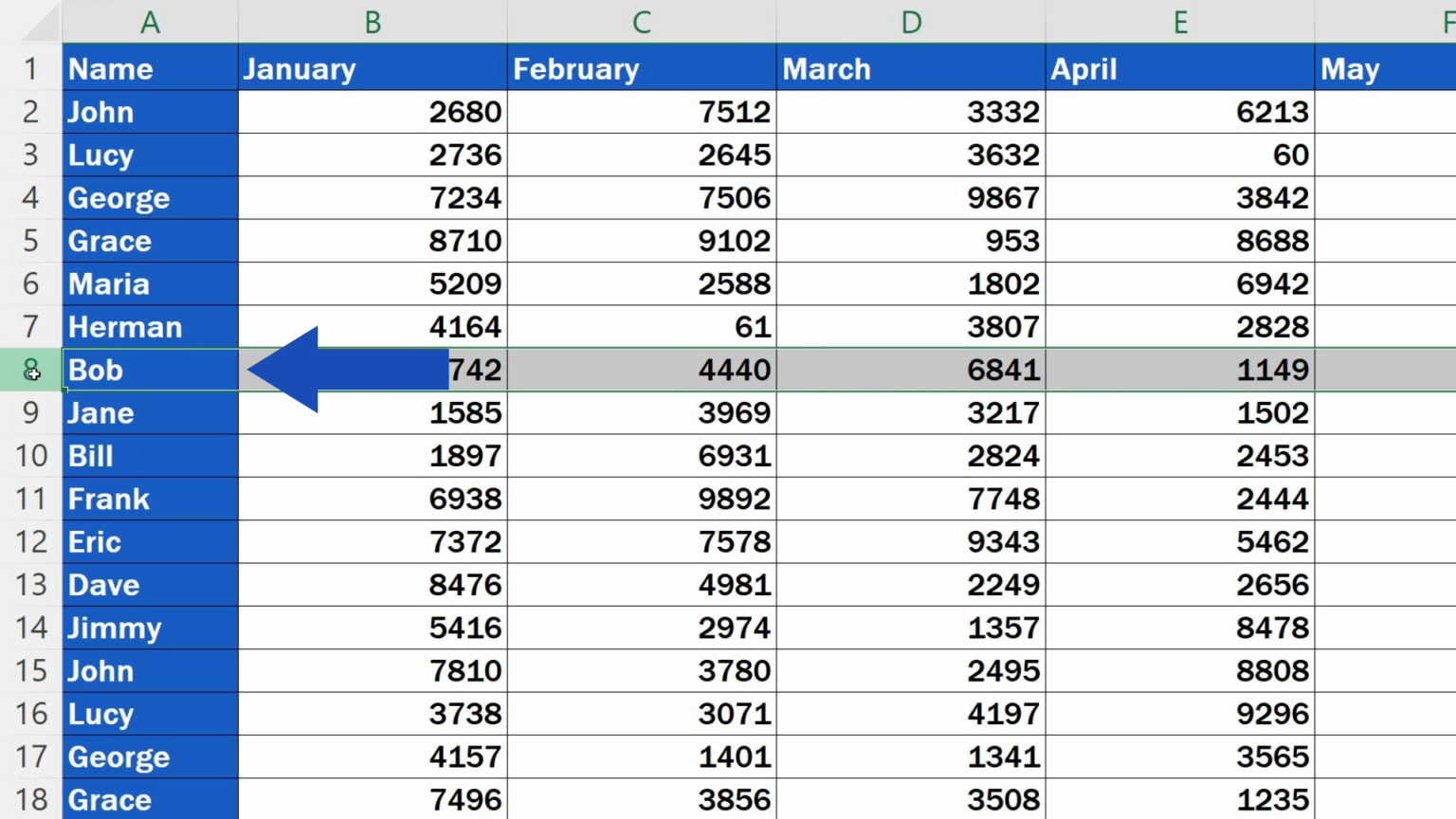
Task: Select the Herman name cell
Action: [x=150, y=327]
